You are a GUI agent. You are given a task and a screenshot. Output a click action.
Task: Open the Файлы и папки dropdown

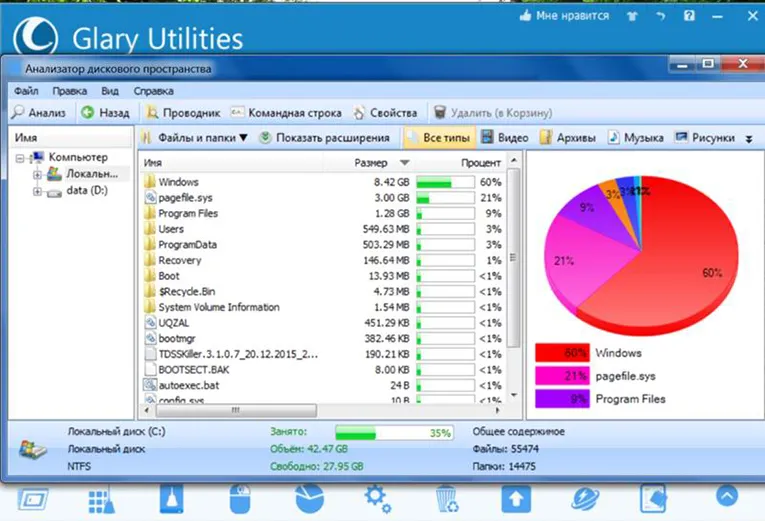coord(194,138)
